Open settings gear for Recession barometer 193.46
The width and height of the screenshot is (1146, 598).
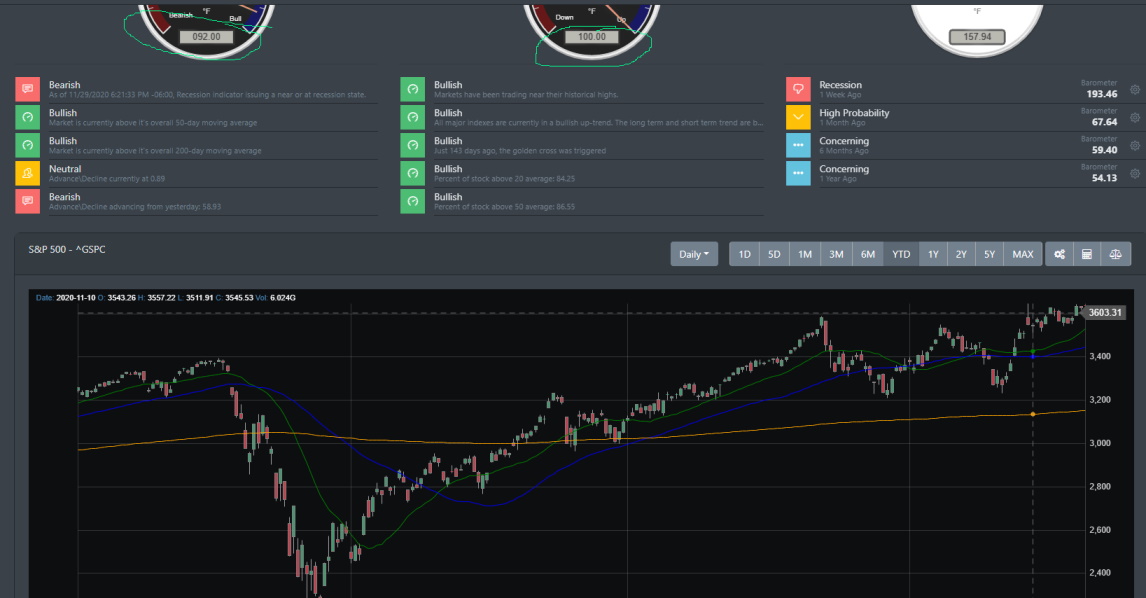[x=1134, y=90]
